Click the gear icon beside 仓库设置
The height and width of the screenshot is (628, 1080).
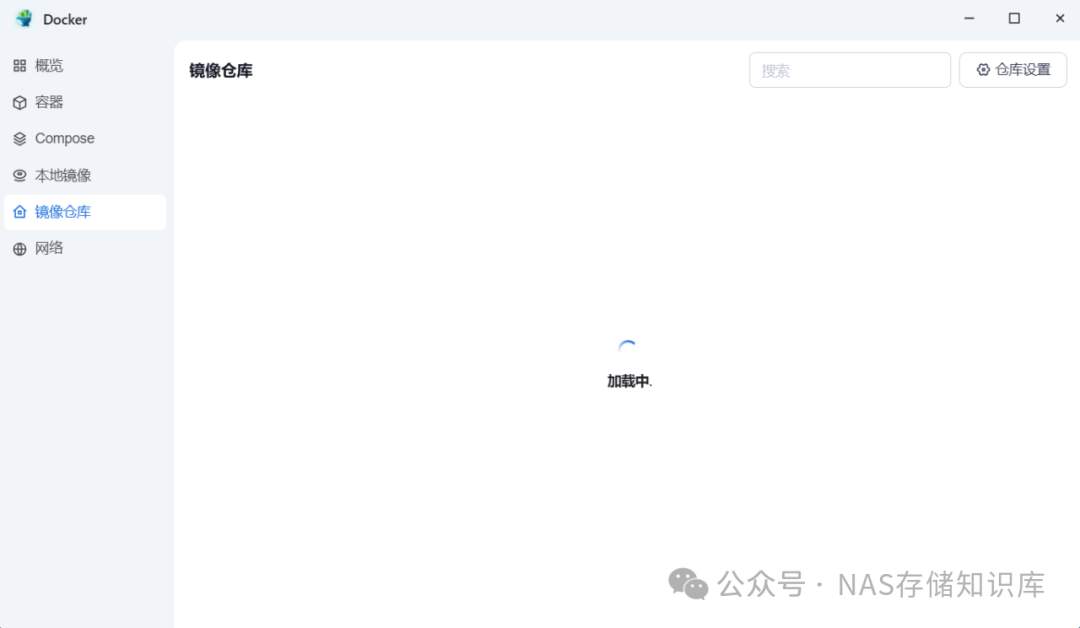pyautogui.click(x=983, y=70)
